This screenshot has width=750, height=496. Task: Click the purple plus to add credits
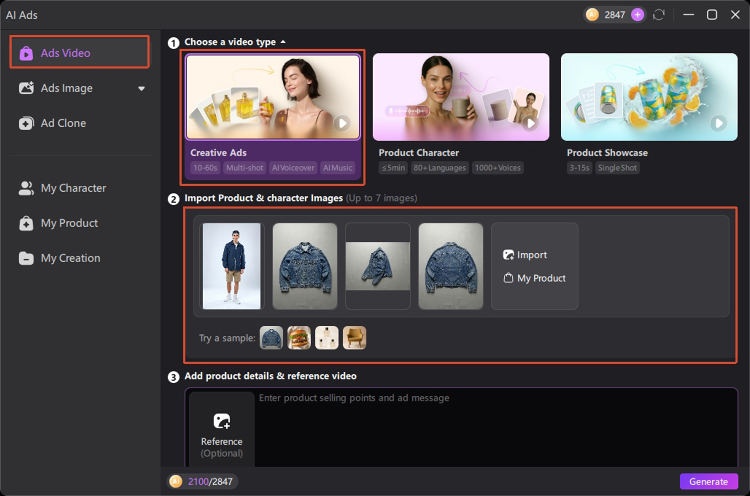(637, 15)
